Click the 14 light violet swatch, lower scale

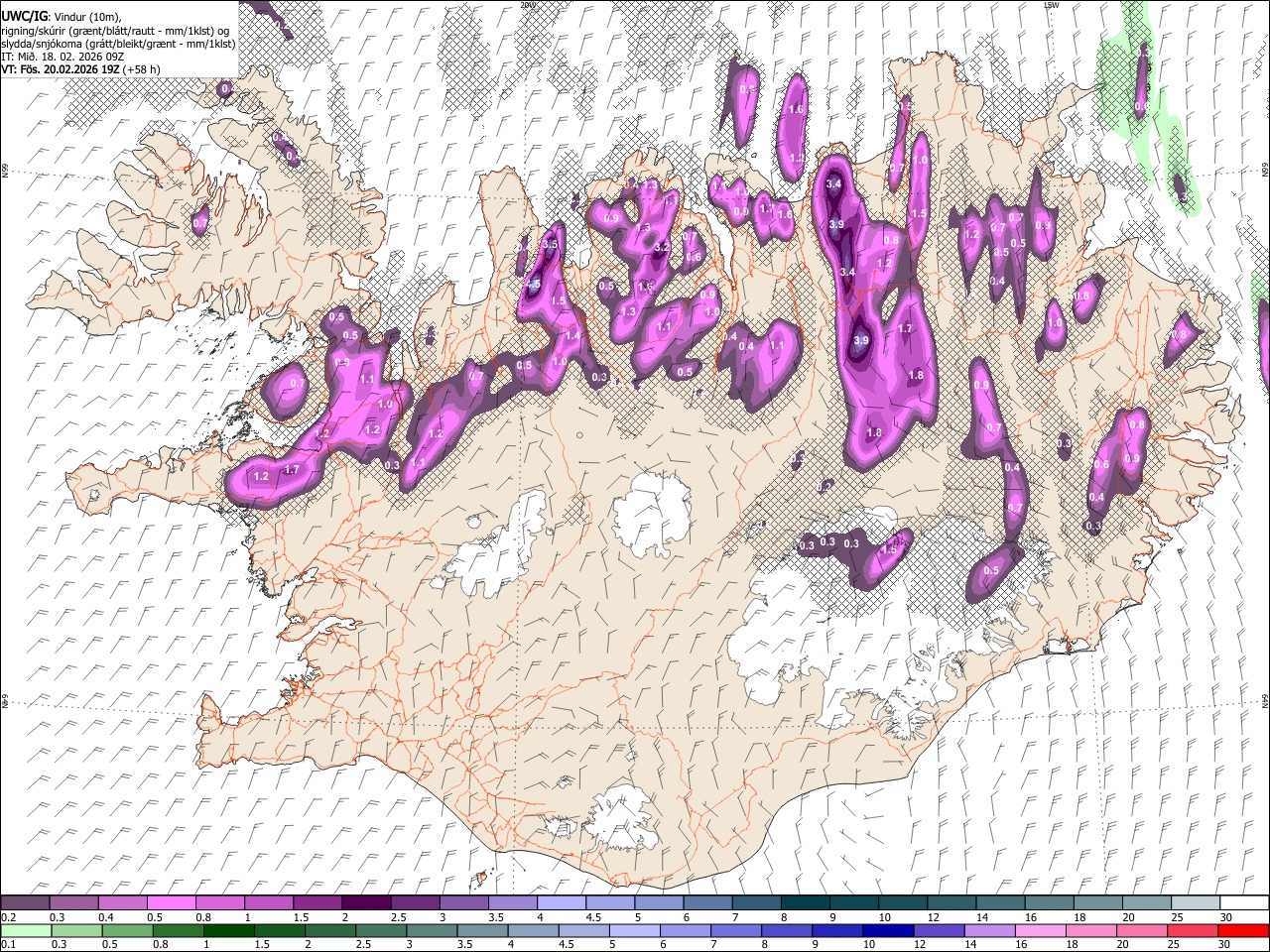click(x=989, y=930)
